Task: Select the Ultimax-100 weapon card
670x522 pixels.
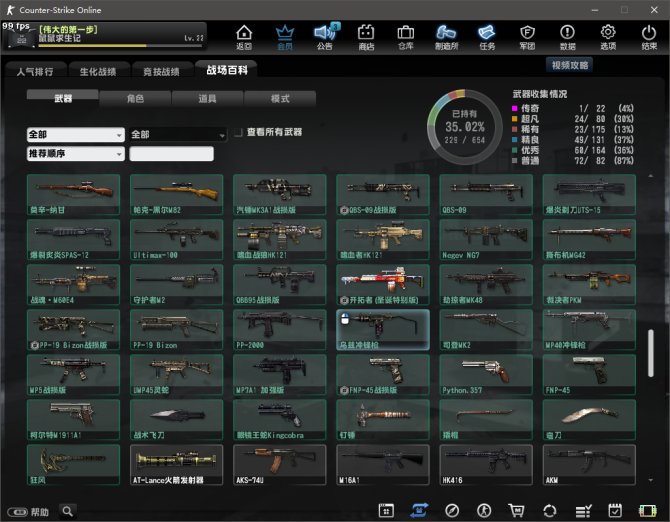Action: (176, 240)
